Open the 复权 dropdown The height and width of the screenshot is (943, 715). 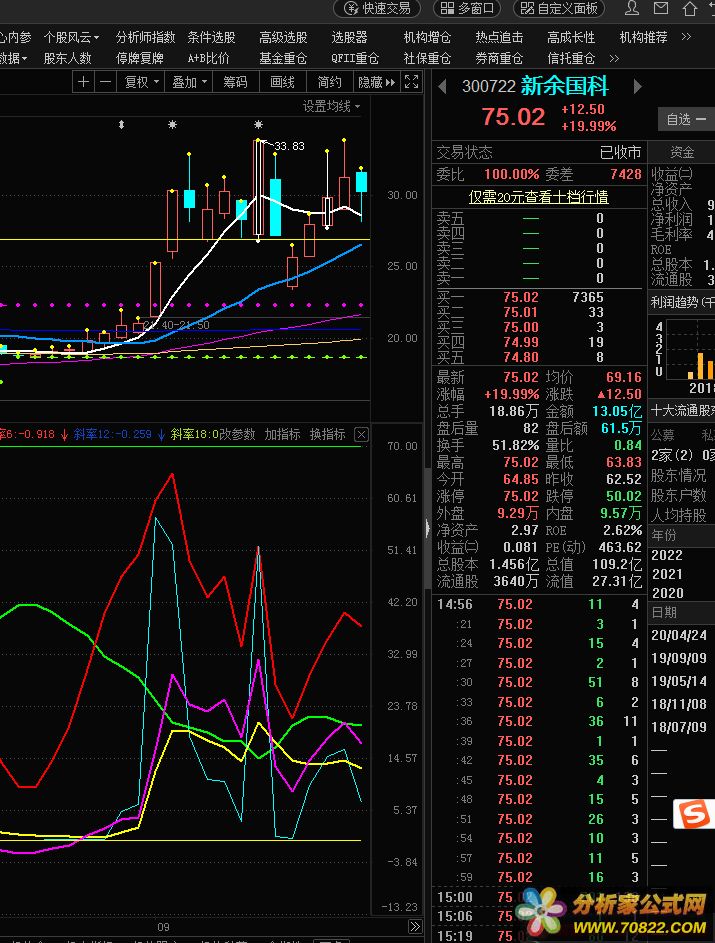[141, 82]
